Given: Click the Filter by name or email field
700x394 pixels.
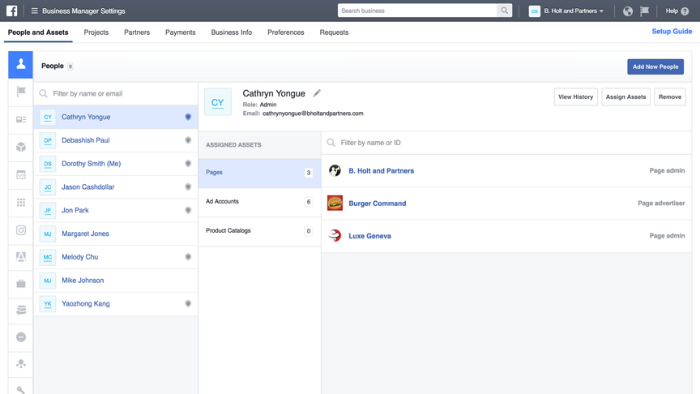Looking at the screenshot, I should pyautogui.click(x=116, y=94).
